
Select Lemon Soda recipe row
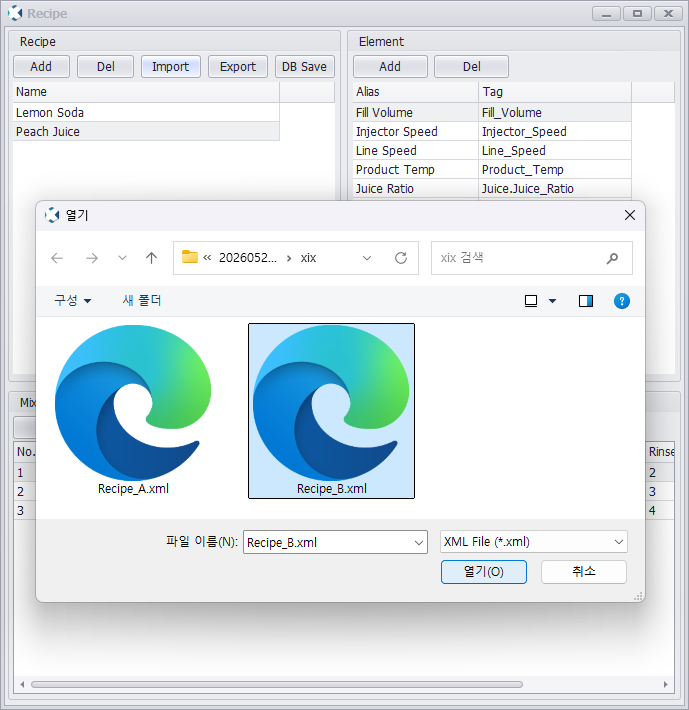click(146, 112)
